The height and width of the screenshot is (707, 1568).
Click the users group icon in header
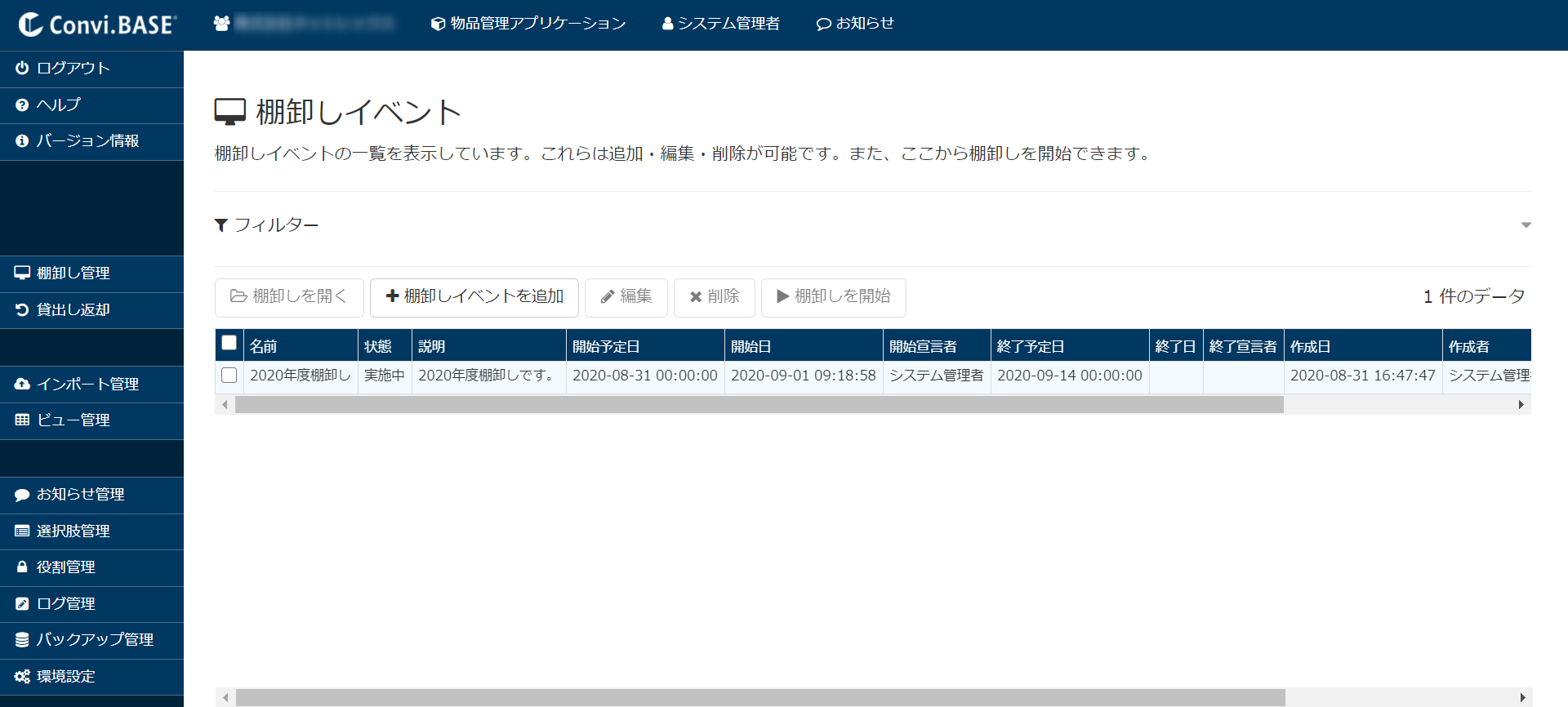click(221, 24)
